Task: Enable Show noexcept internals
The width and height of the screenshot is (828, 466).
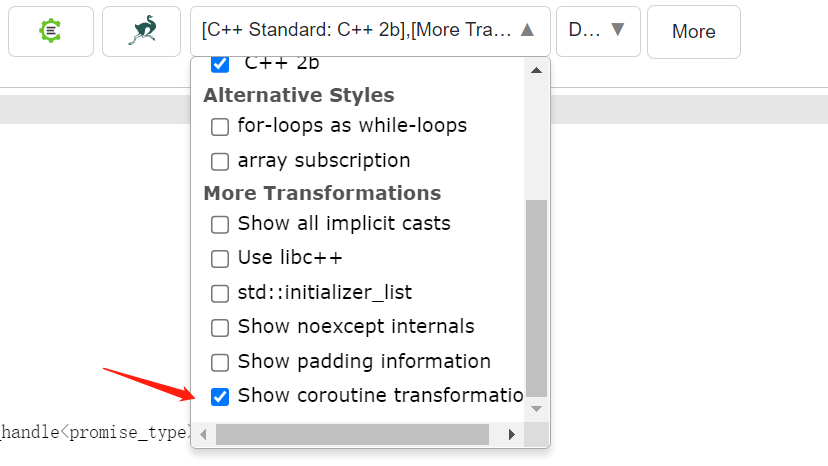Action: coord(220,328)
